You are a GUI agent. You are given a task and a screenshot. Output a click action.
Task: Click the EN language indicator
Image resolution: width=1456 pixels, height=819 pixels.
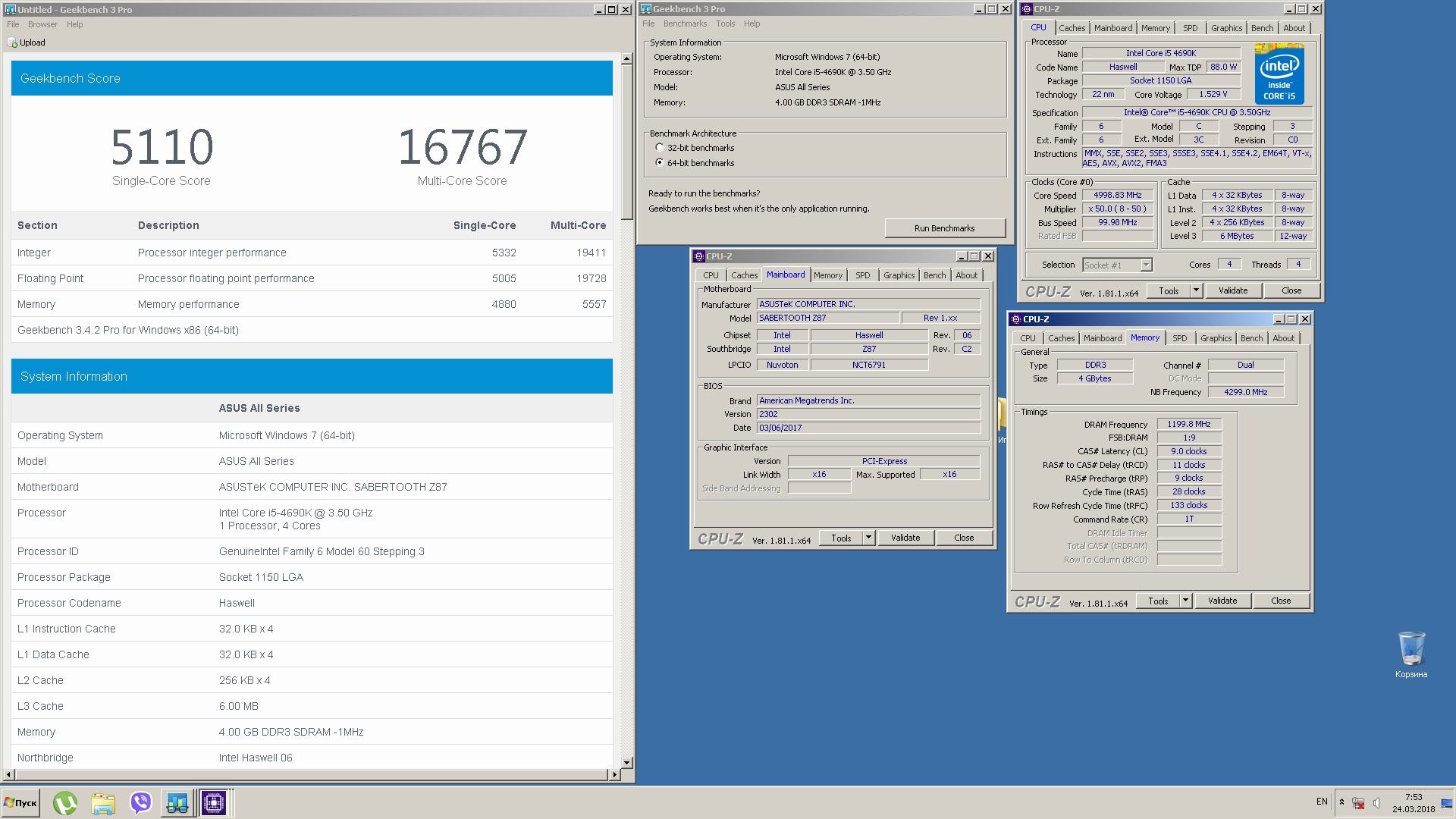[x=1322, y=802]
